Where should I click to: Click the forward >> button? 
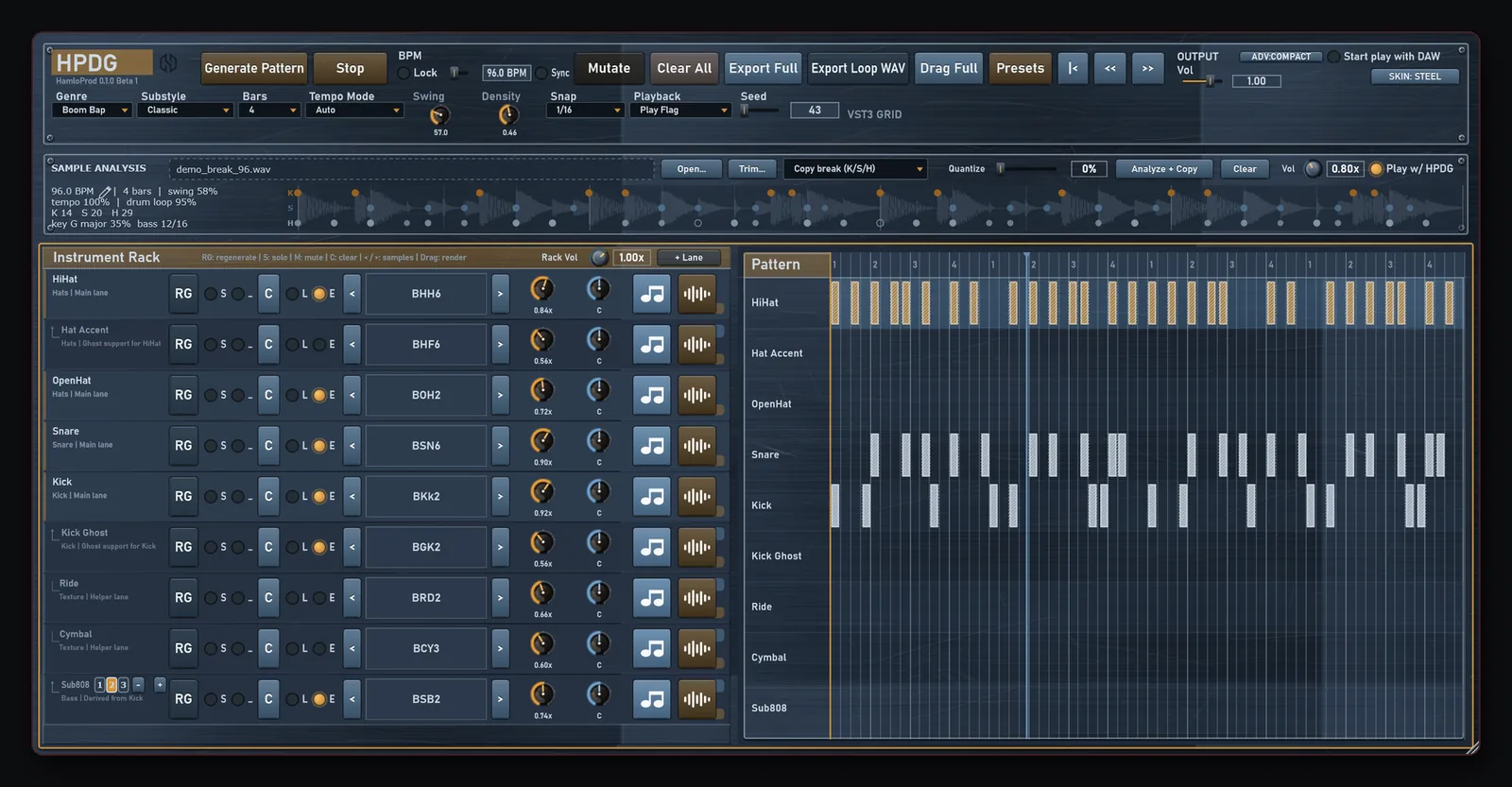pos(1147,68)
